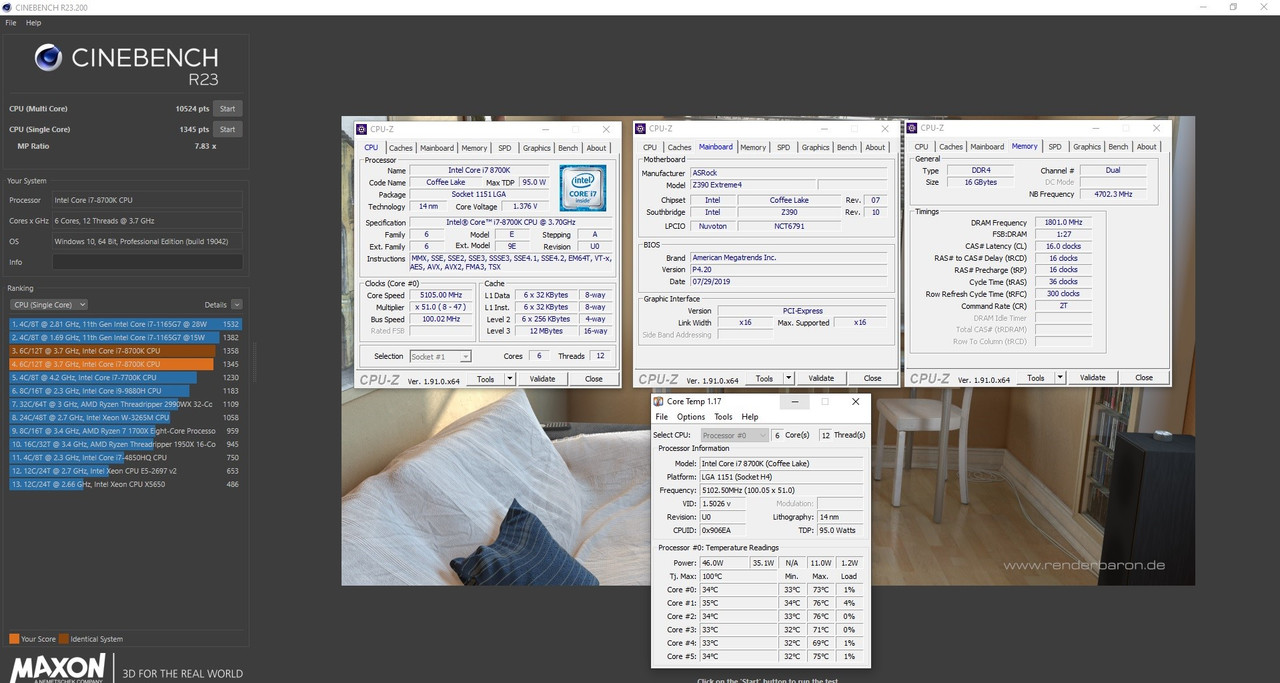Start the CPU Single Core benchmark
1280x683 pixels.
tap(227, 129)
